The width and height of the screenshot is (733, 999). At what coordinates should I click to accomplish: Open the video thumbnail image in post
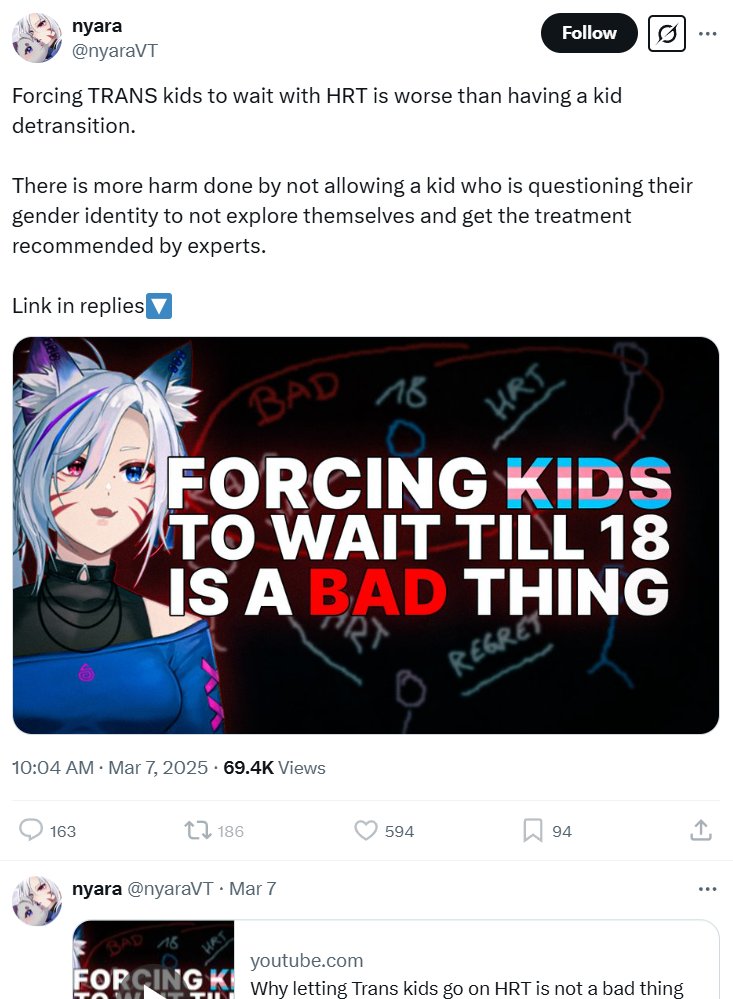click(366, 535)
